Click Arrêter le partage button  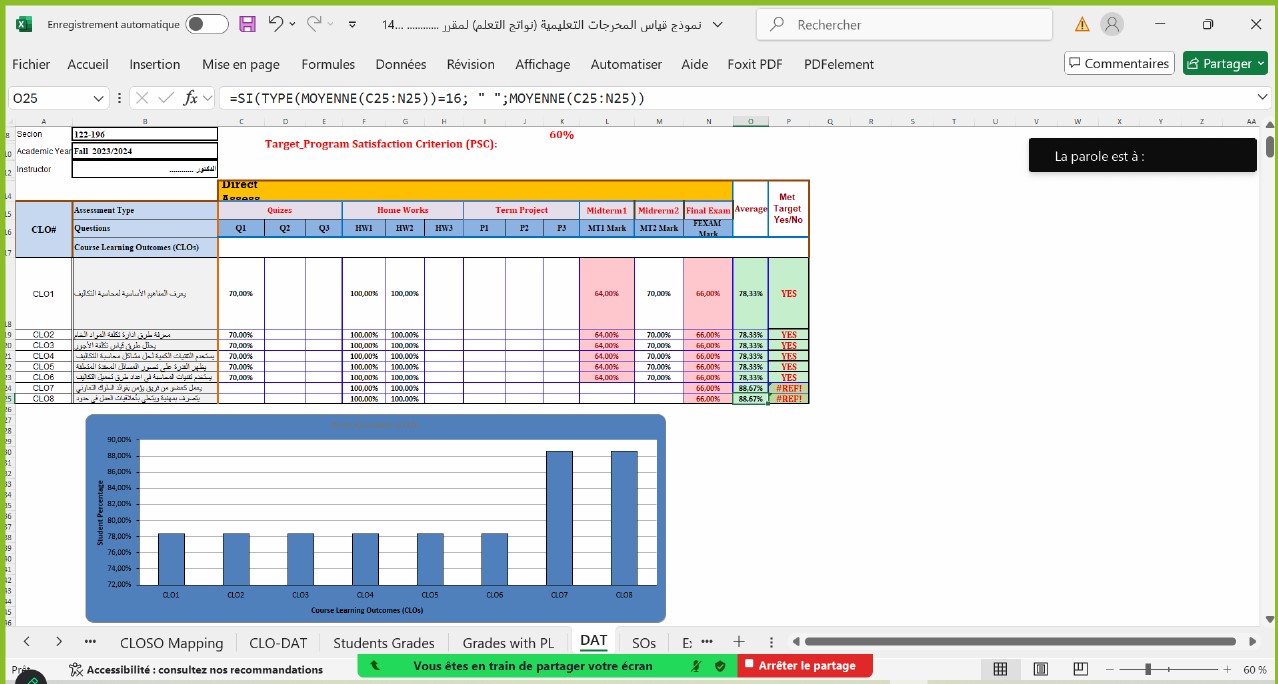(x=805, y=665)
